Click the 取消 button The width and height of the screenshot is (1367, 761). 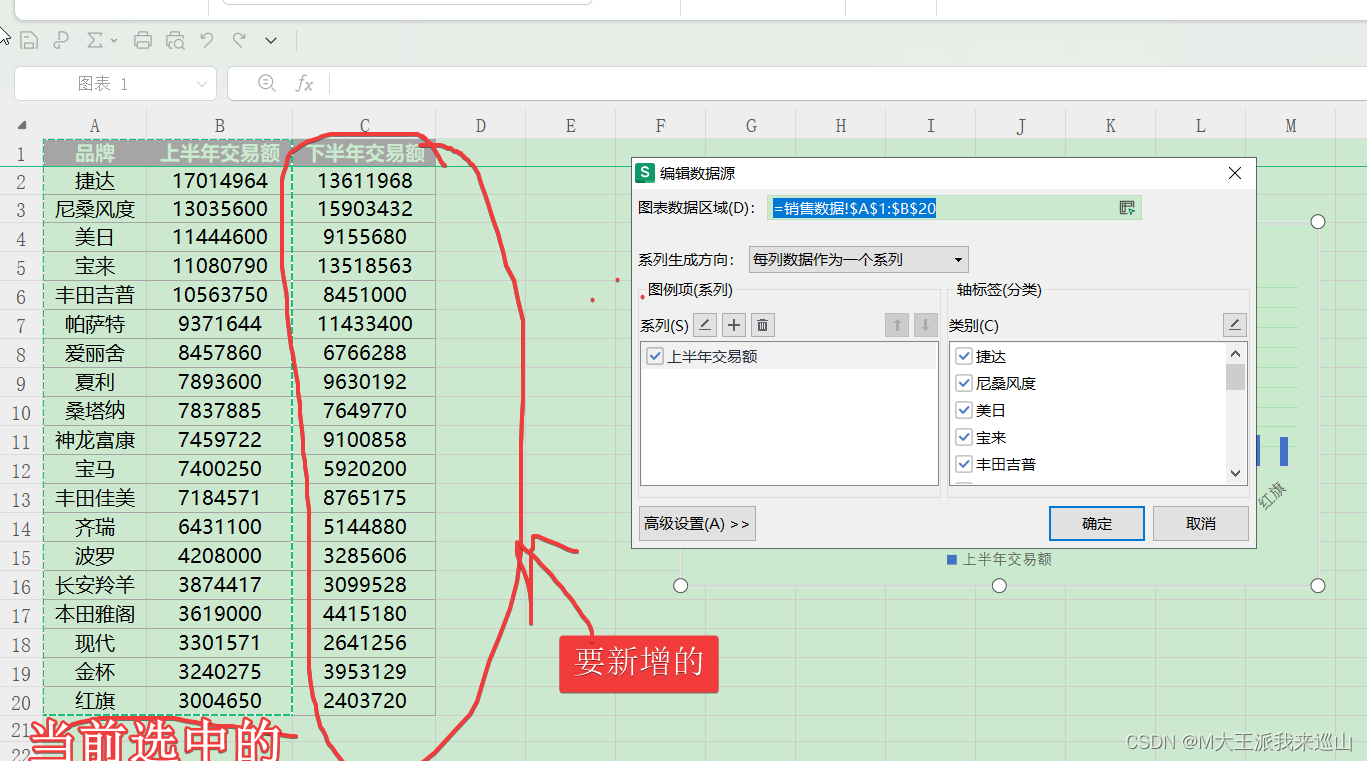(x=1200, y=523)
